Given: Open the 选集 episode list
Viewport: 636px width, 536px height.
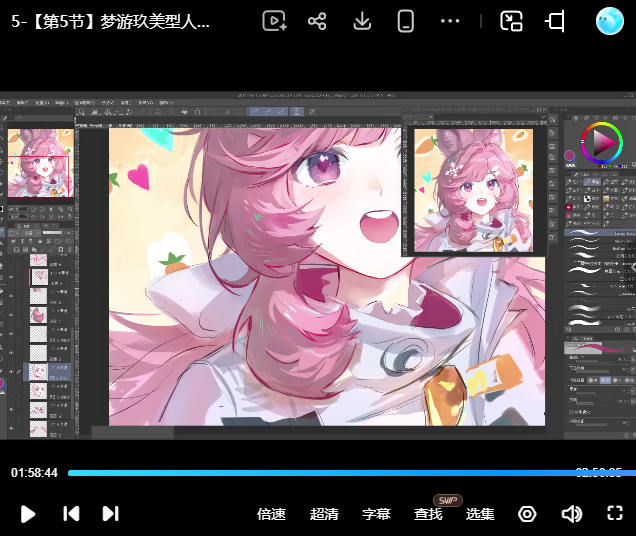Looking at the screenshot, I should [x=480, y=514].
